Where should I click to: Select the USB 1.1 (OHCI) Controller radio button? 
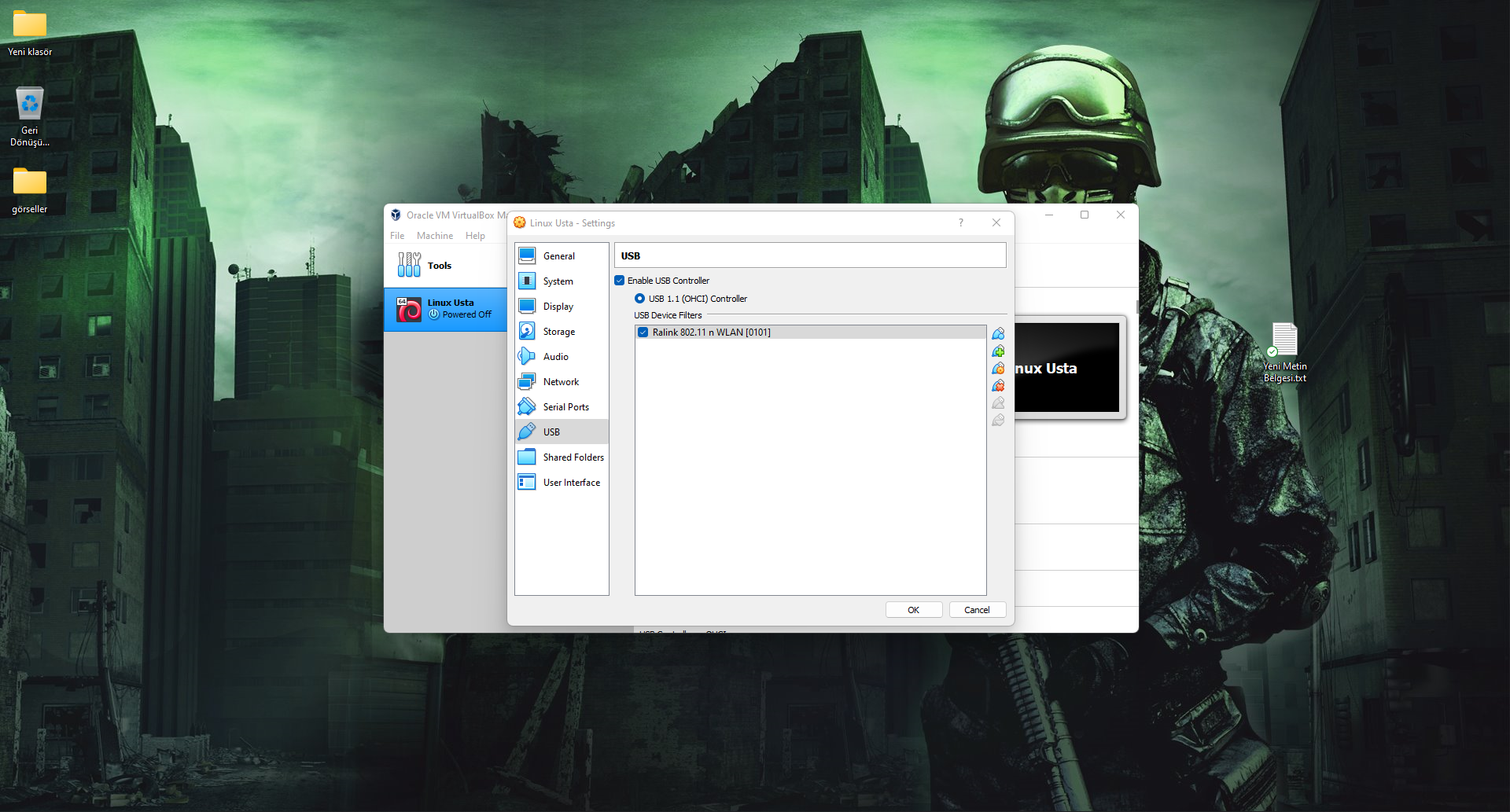(639, 299)
